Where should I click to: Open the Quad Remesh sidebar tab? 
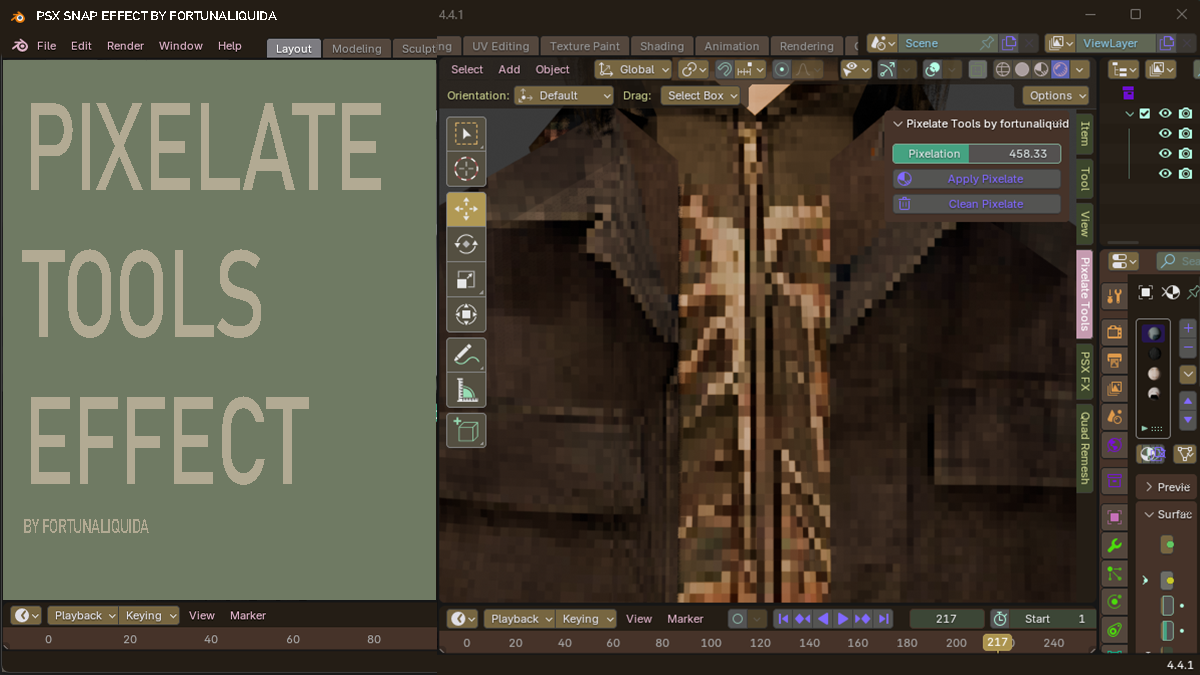(1084, 446)
